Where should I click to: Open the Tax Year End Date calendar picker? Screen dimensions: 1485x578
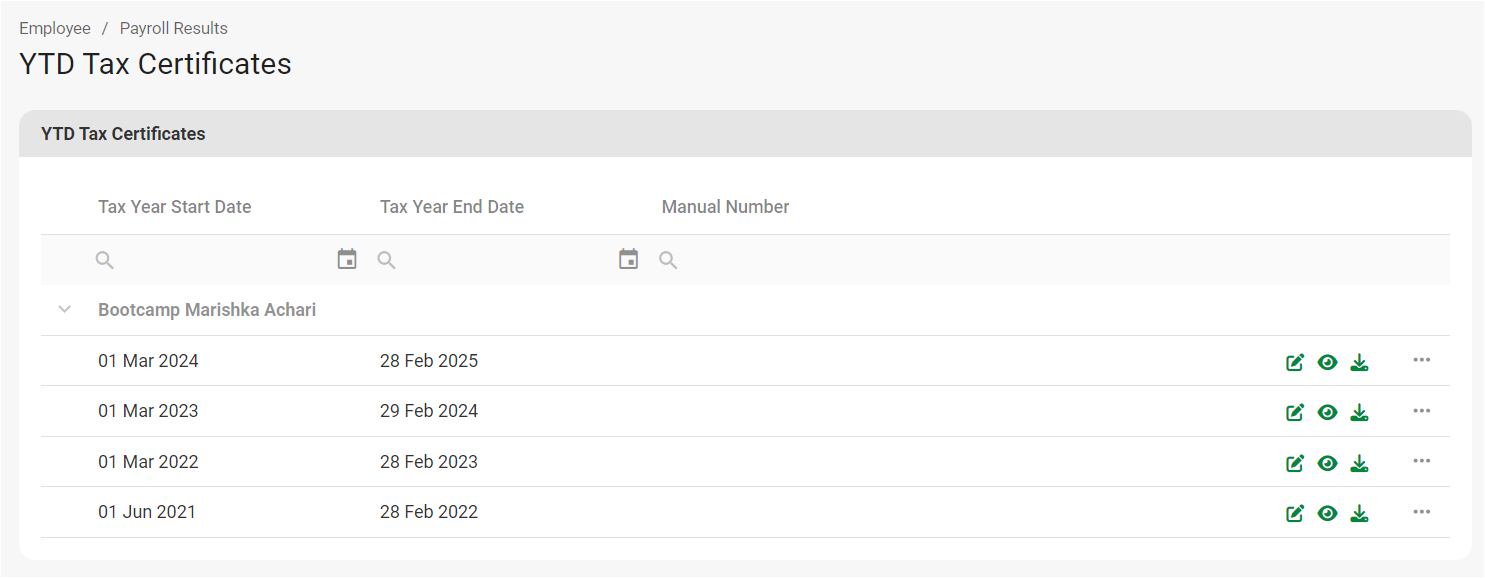pos(628,260)
